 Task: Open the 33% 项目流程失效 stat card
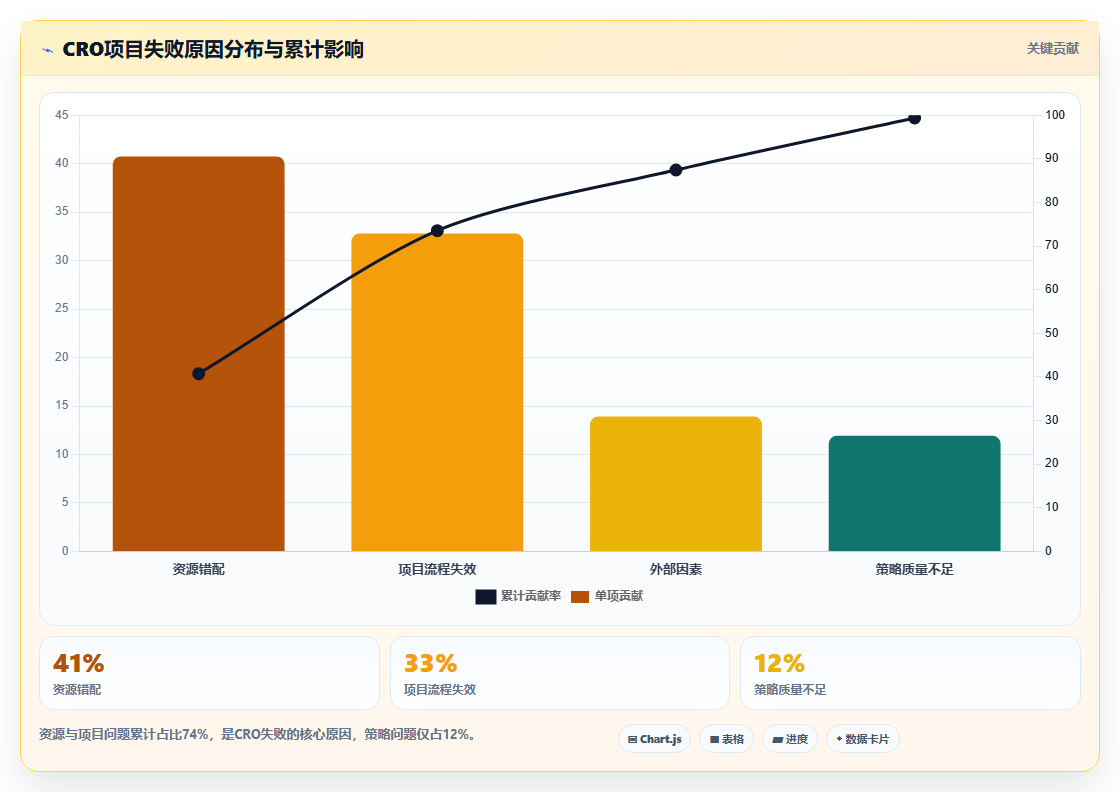tap(560, 673)
